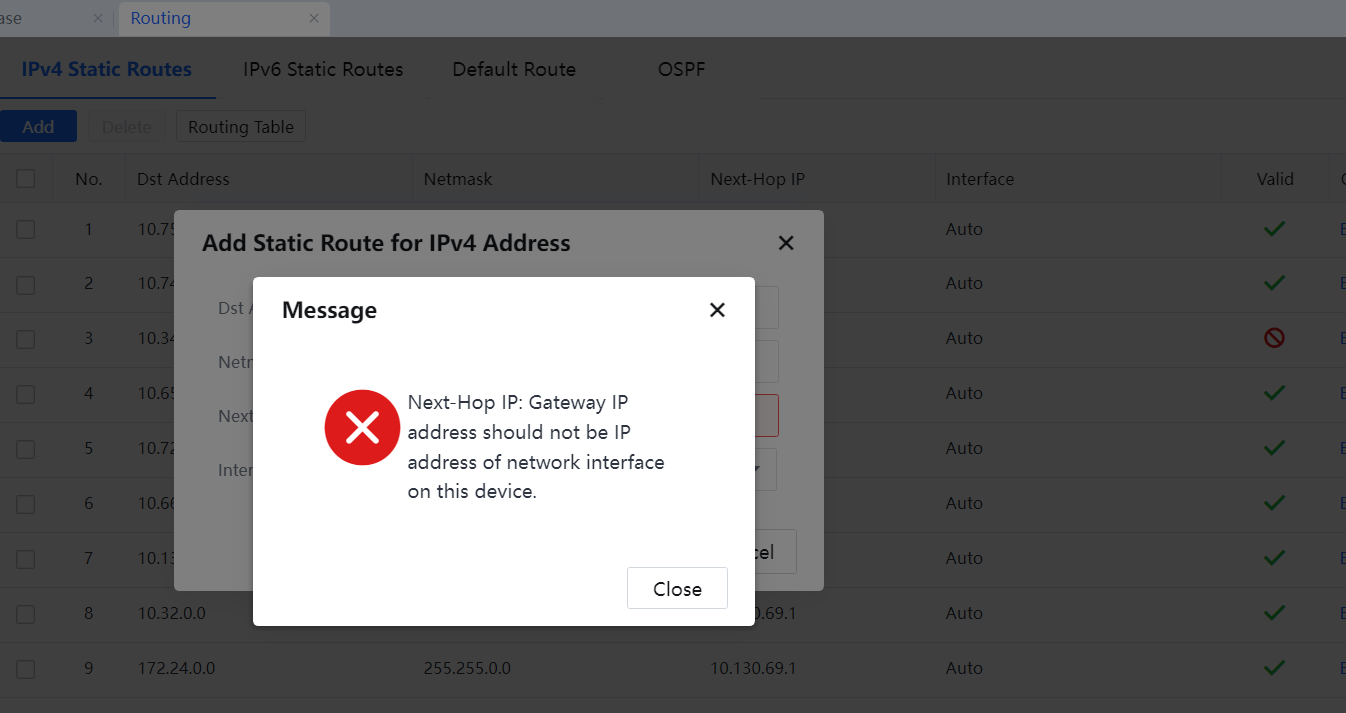The image size is (1346, 713).
Task: Click the red error icon in Message
Action: pos(362,428)
